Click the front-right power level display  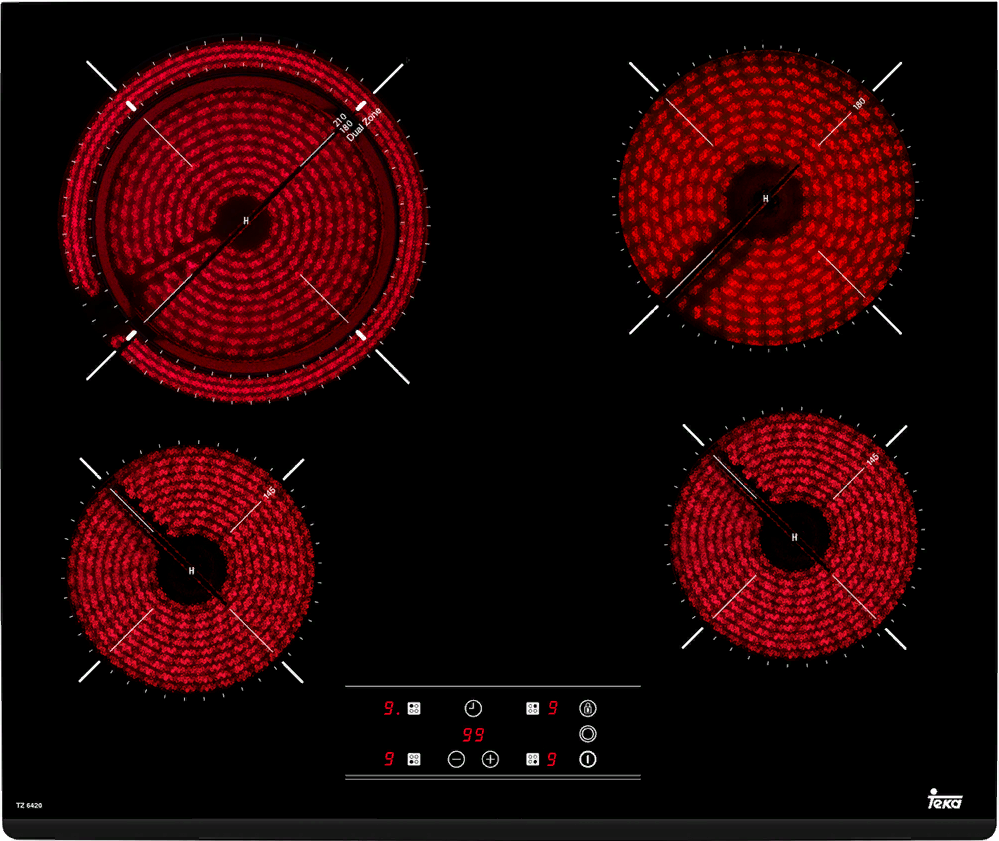pyautogui.click(x=552, y=759)
